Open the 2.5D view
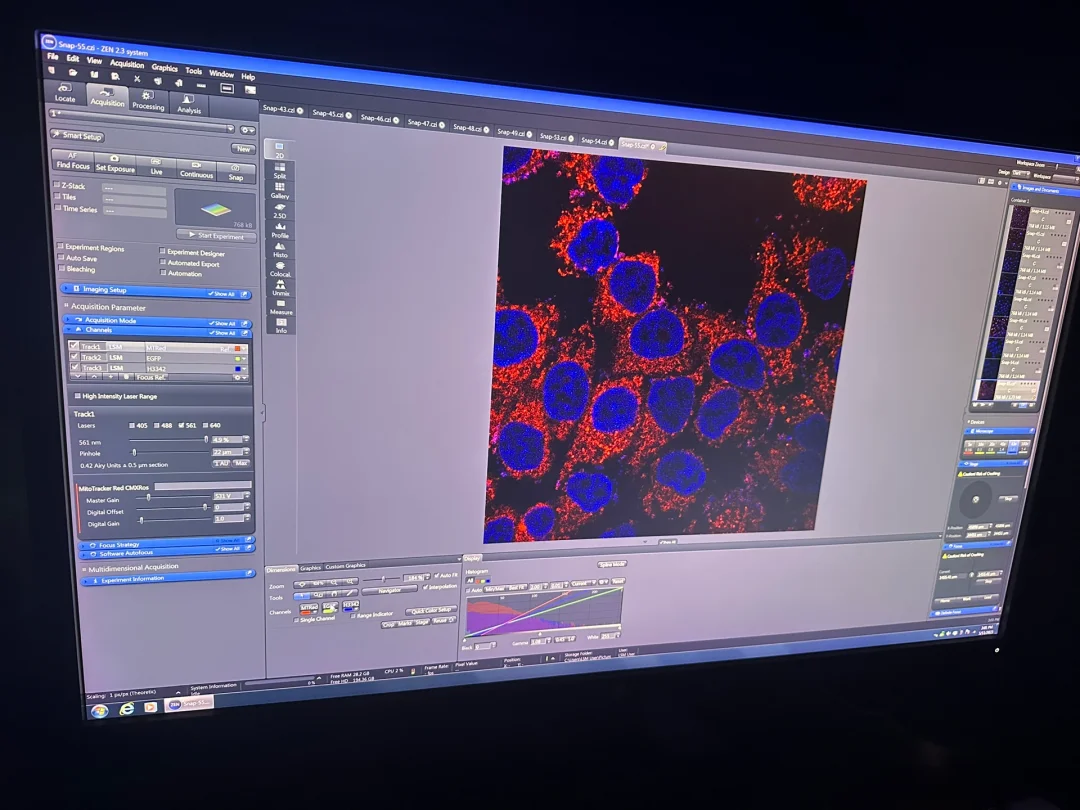The width and height of the screenshot is (1080, 810). click(x=280, y=210)
